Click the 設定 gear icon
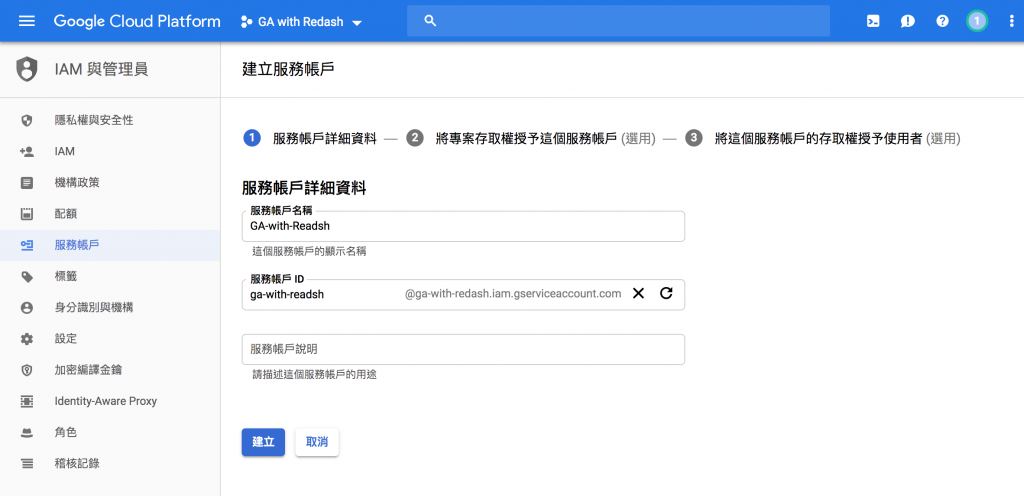 point(27,339)
